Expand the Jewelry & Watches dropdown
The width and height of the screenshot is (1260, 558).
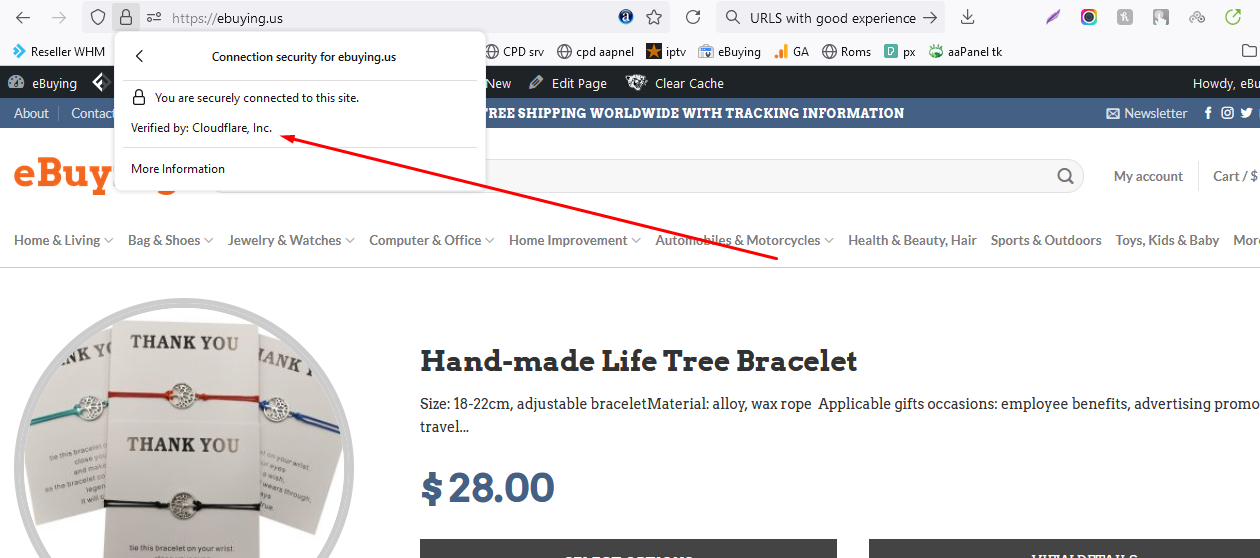coord(291,240)
